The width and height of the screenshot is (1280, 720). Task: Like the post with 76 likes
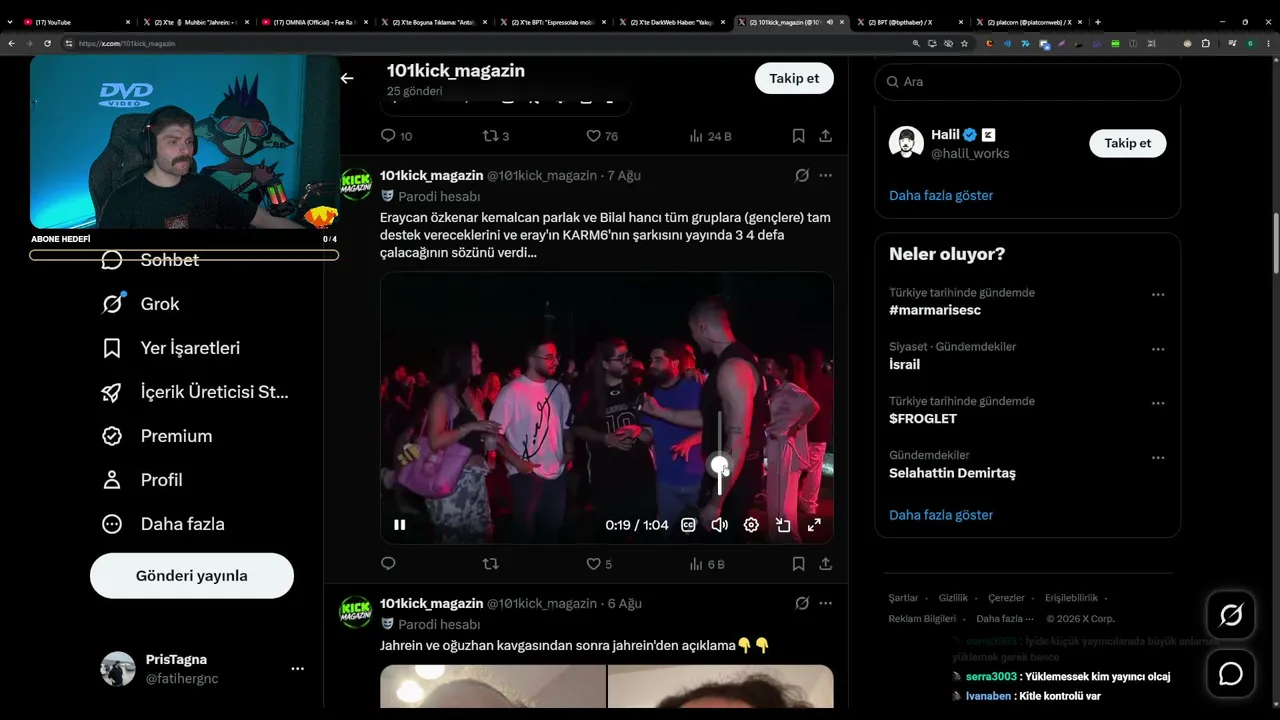pos(602,136)
